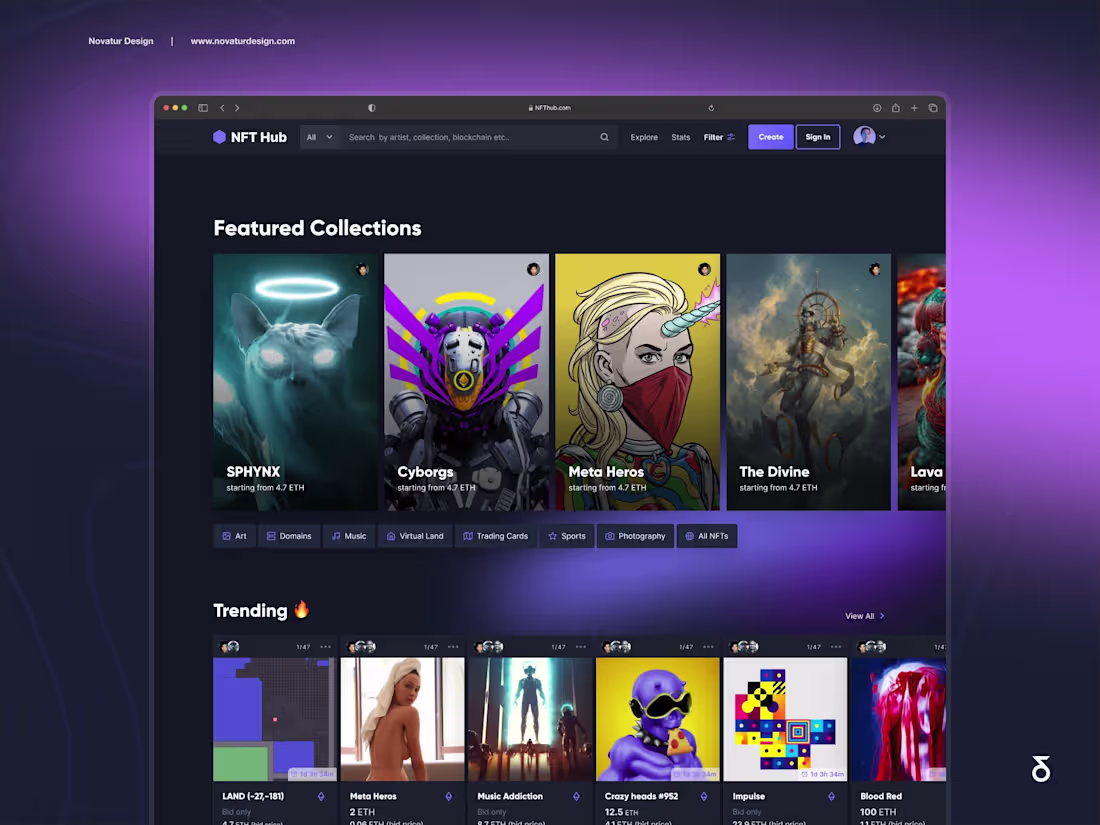Open the Stats menu item
The height and width of the screenshot is (825, 1100).
681,137
